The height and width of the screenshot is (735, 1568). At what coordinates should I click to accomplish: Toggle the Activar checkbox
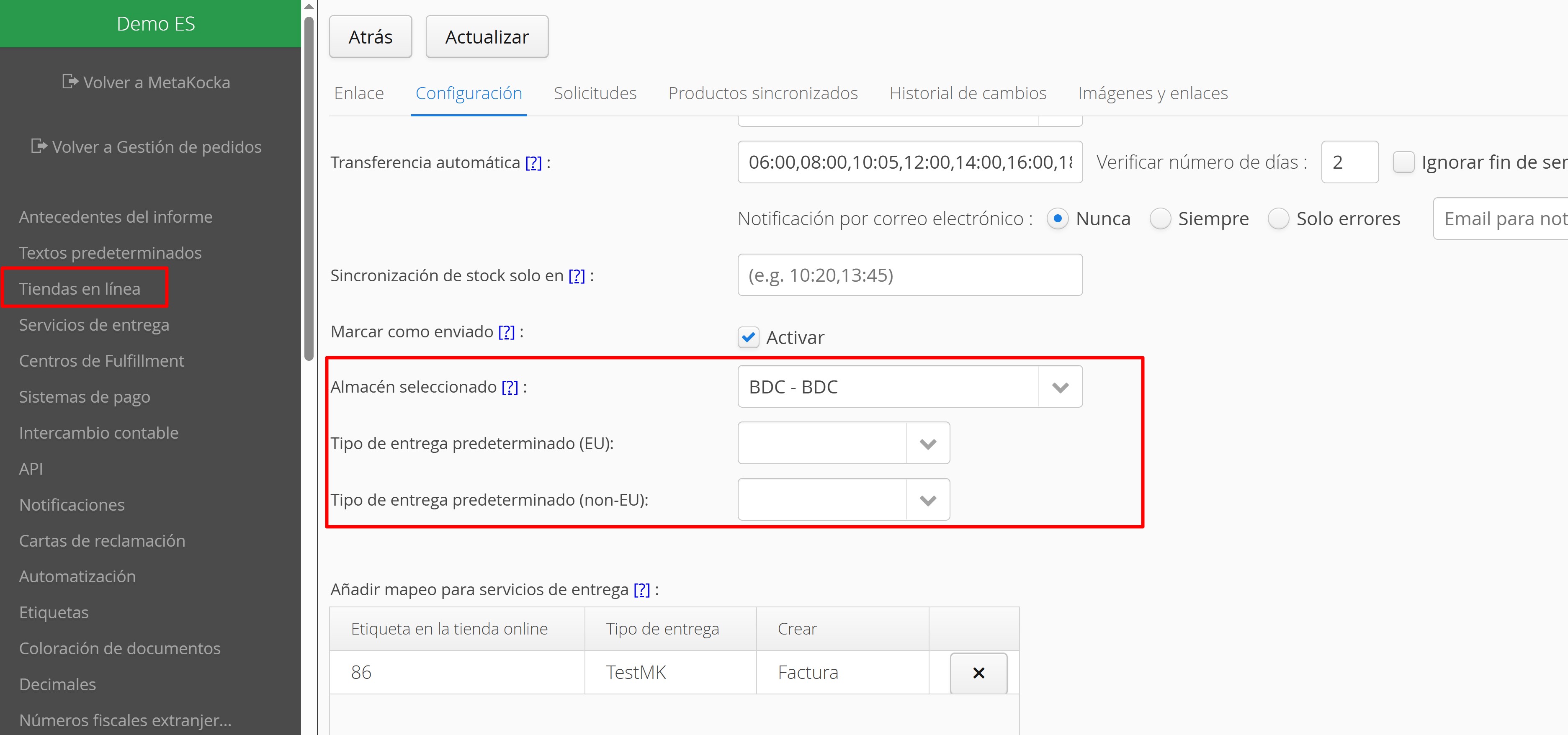(749, 337)
